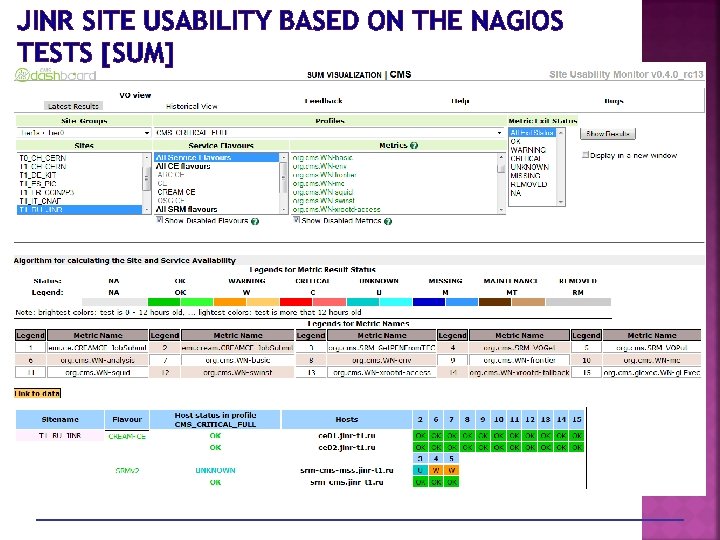Image resolution: width=720 pixels, height=540 pixels.
Task: Click host srm-cms-mss.jinr-t1.ru in the table
Action: coord(347,470)
